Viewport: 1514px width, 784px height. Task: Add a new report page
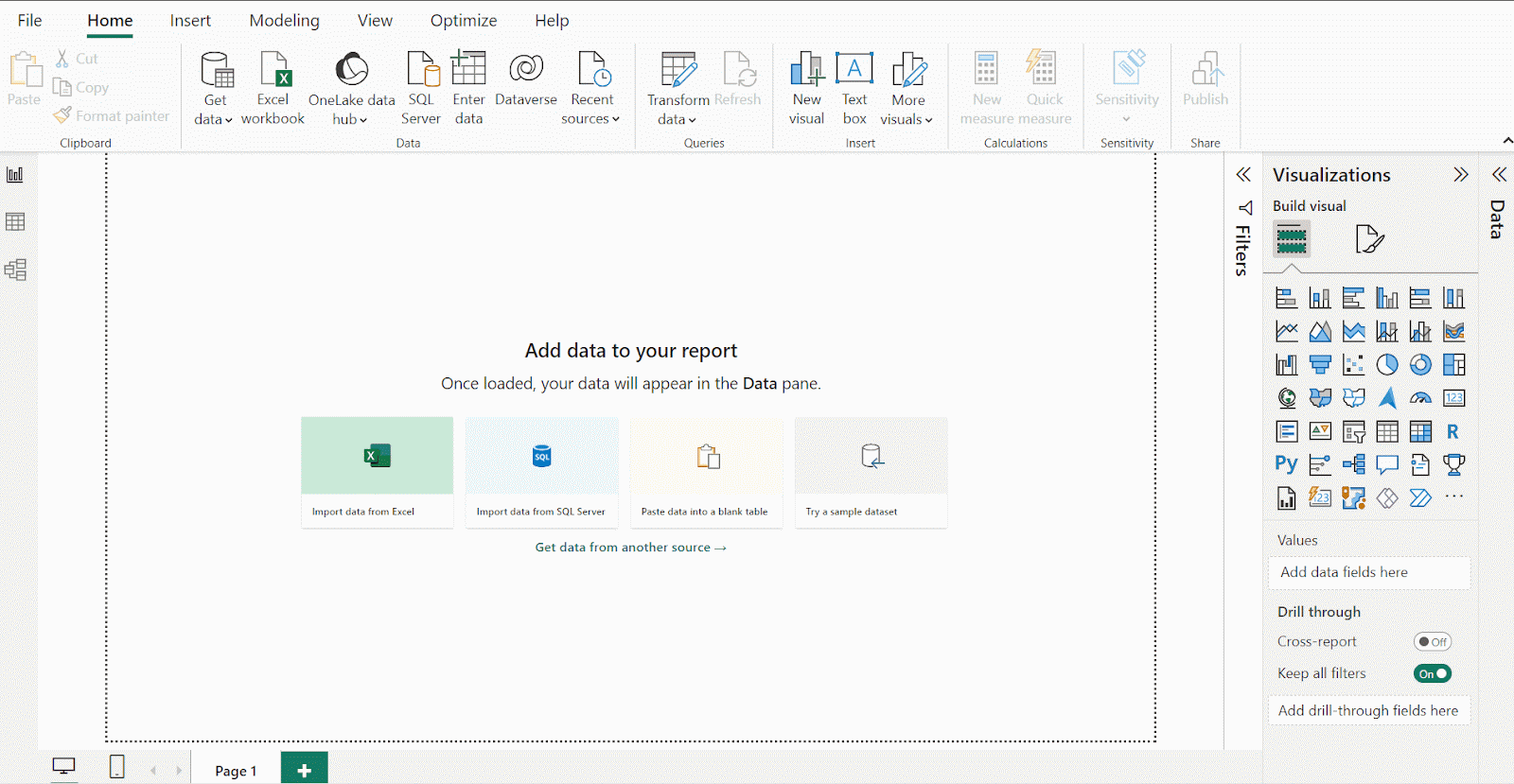(x=305, y=770)
